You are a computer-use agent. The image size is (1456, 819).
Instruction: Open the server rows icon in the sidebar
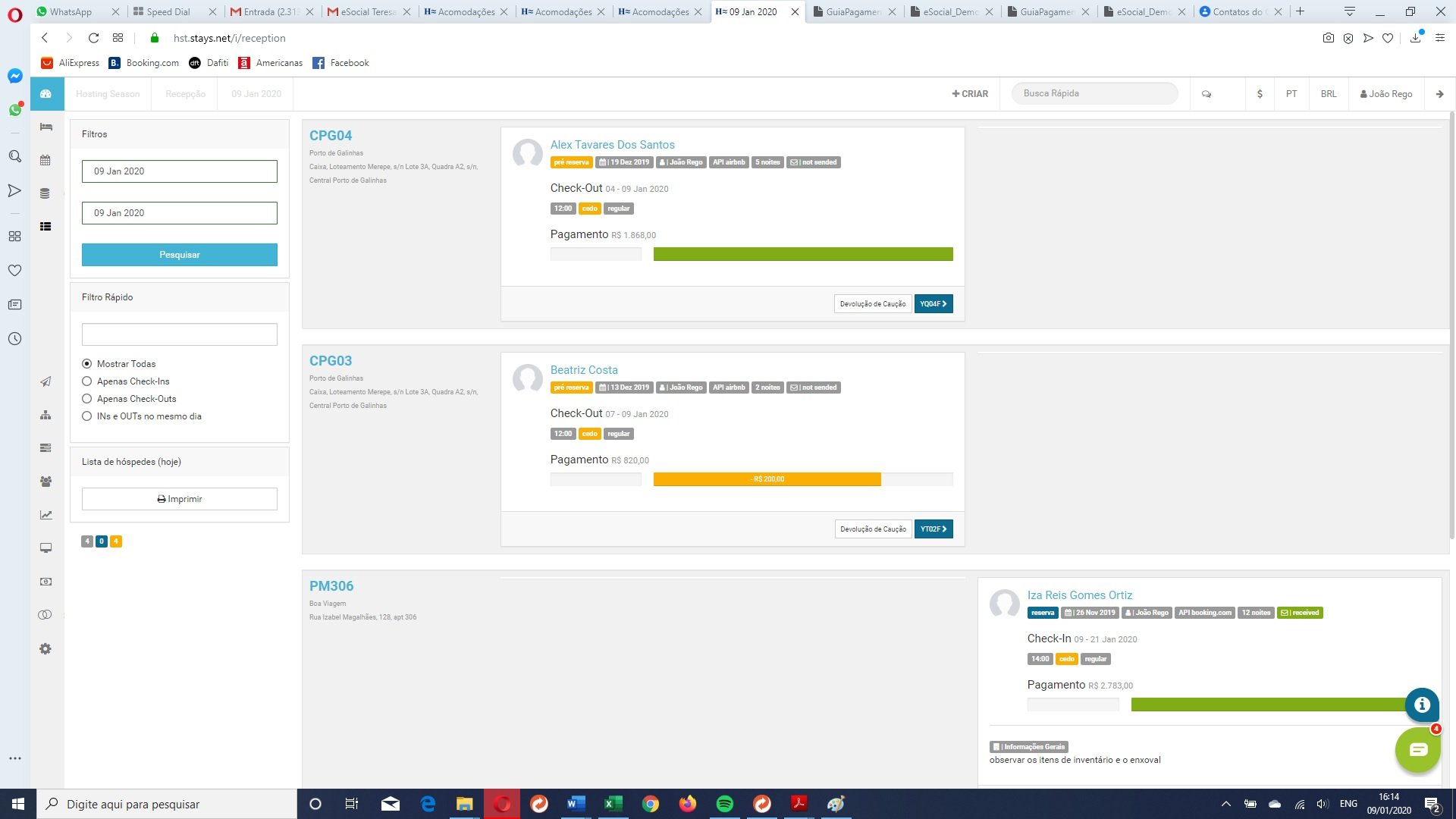point(45,448)
